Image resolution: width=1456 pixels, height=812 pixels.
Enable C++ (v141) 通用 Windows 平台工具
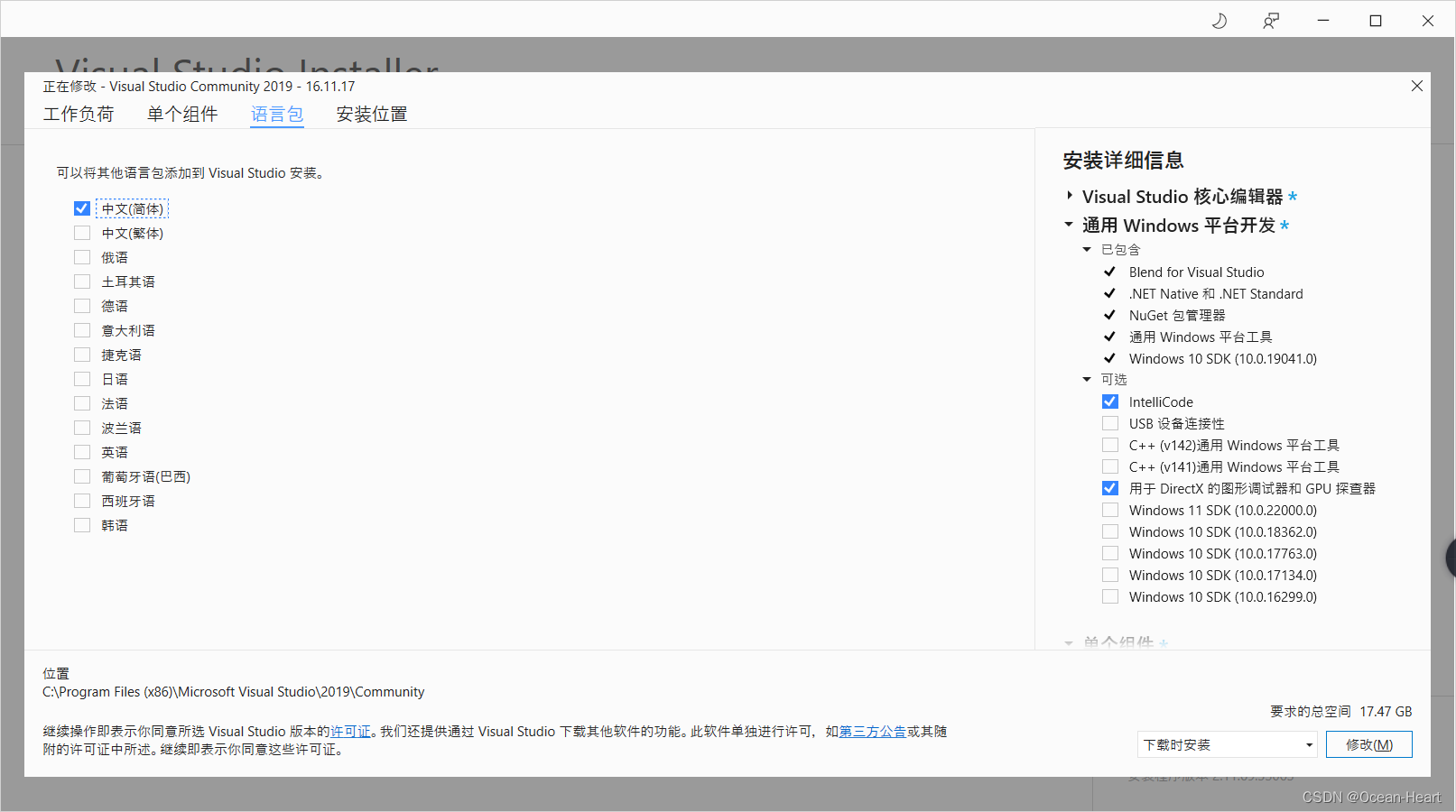[x=1110, y=466]
